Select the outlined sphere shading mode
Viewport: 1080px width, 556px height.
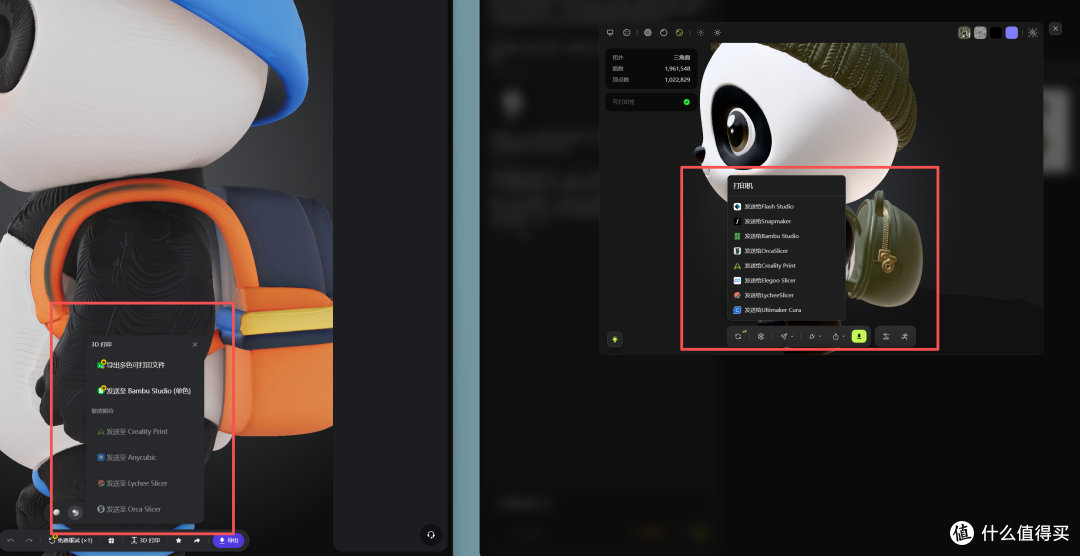click(663, 32)
